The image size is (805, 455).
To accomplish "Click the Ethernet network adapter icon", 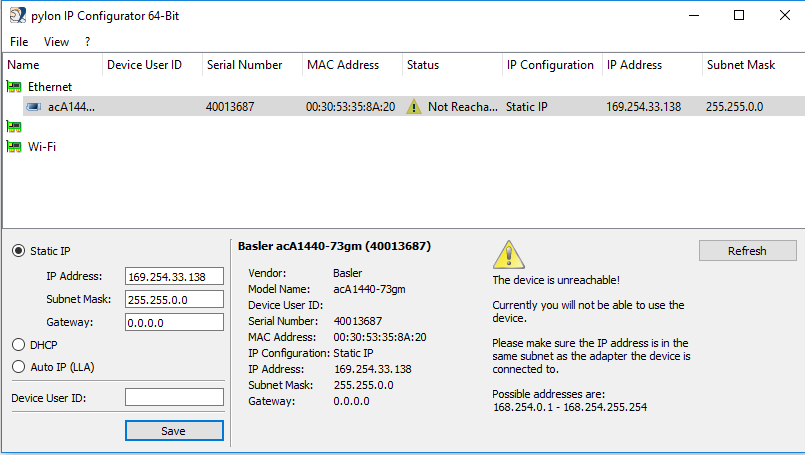I will click(x=14, y=86).
